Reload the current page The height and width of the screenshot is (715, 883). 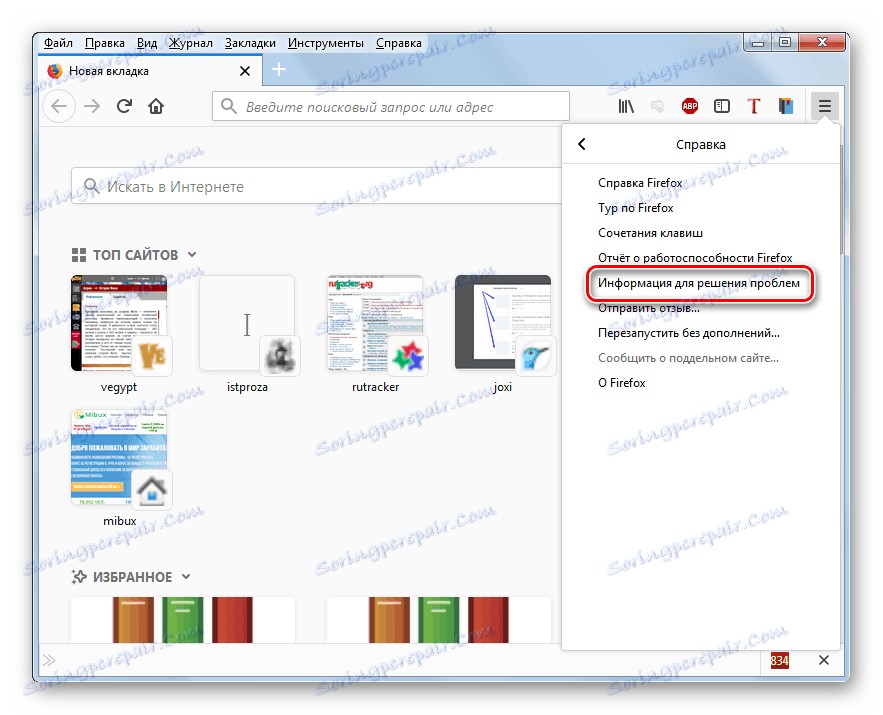pos(124,106)
